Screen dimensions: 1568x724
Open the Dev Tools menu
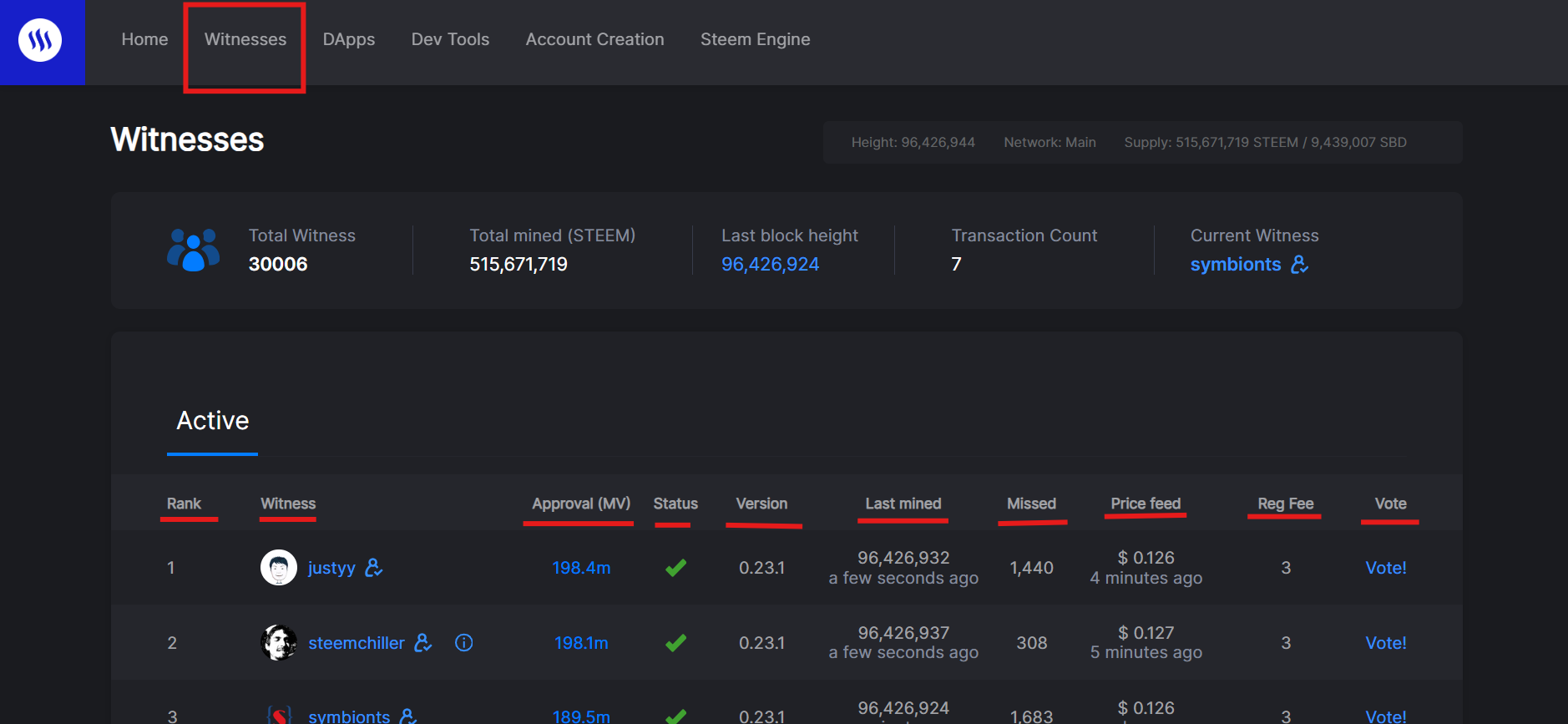[x=450, y=39]
